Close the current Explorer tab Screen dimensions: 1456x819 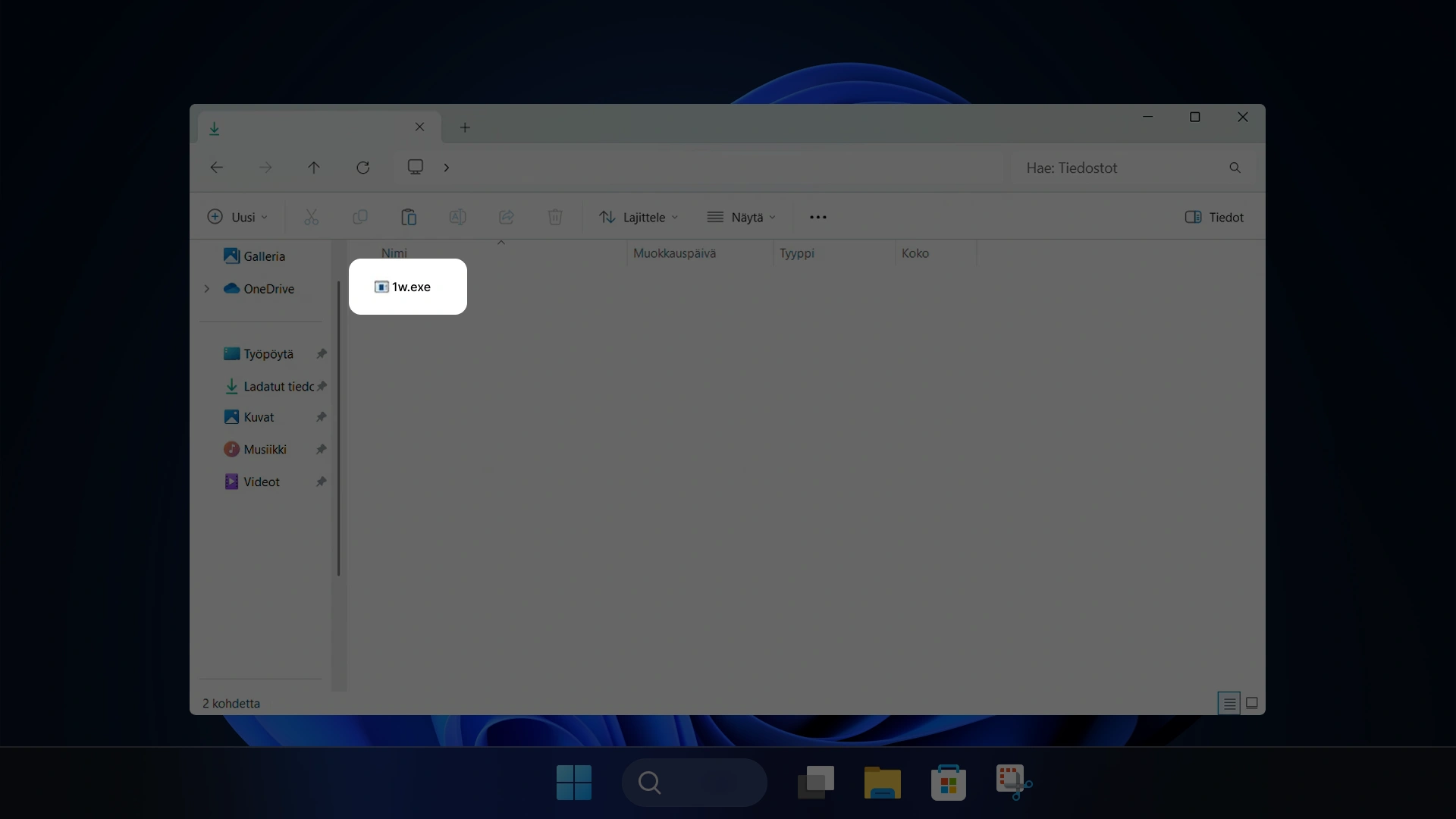pyautogui.click(x=419, y=127)
